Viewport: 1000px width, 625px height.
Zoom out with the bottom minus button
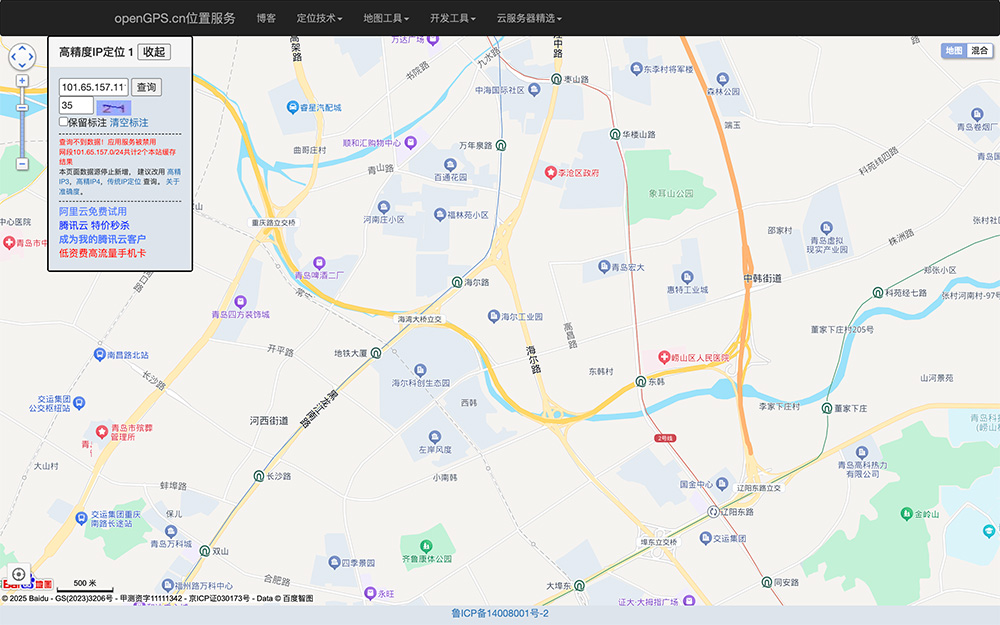[x=22, y=165]
